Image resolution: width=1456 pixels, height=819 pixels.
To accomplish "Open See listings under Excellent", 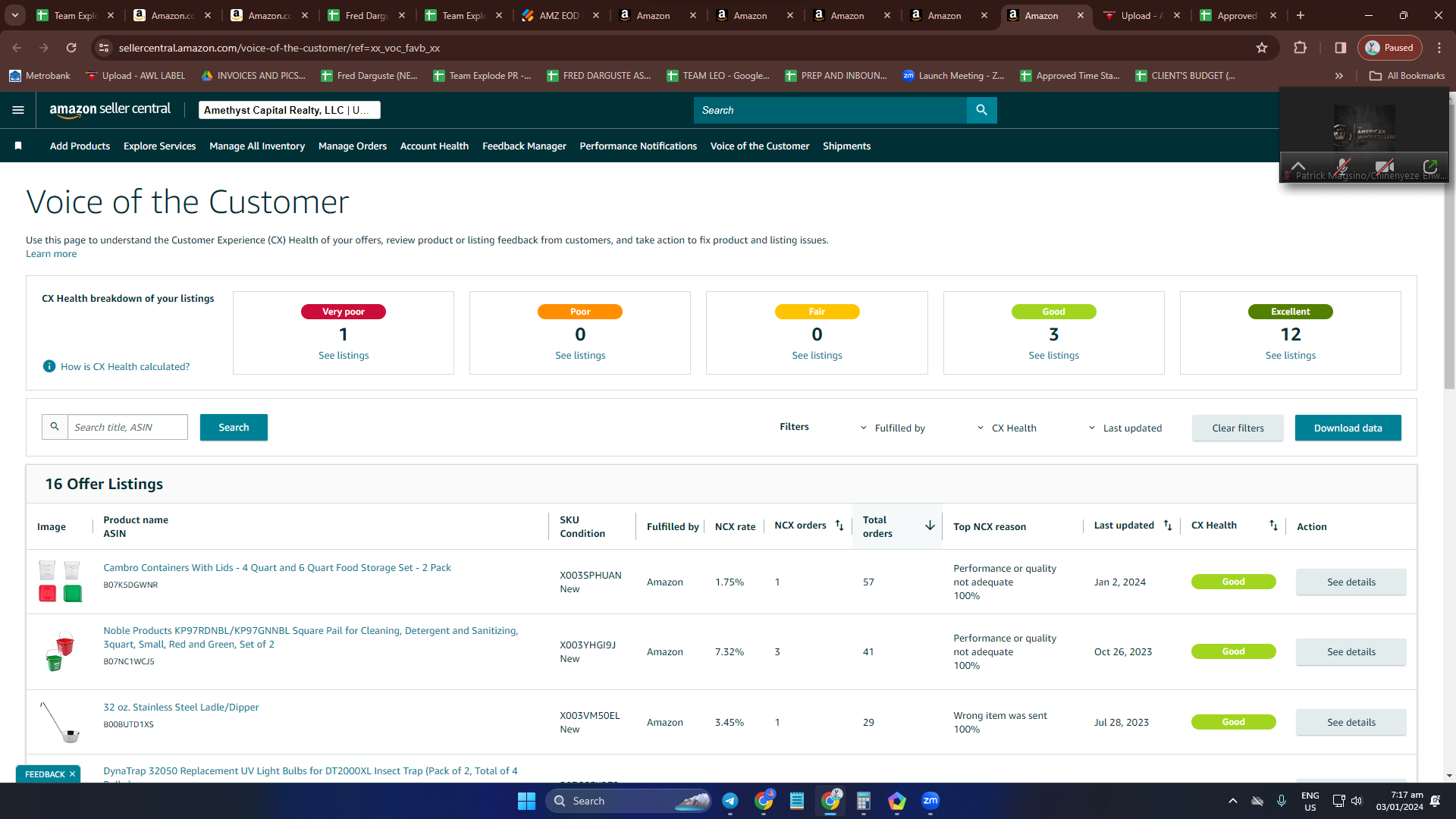I will (x=1290, y=355).
